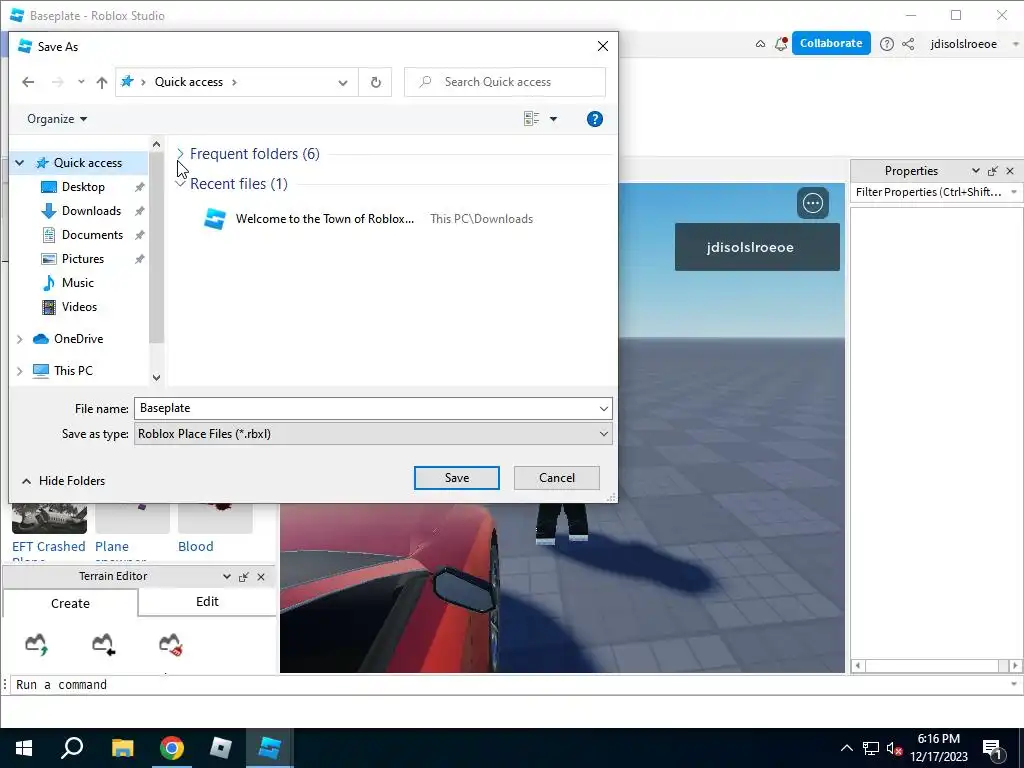Open Roblox Studio help icon
This screenshot has height=768, width=1024.
pos(886,44)
